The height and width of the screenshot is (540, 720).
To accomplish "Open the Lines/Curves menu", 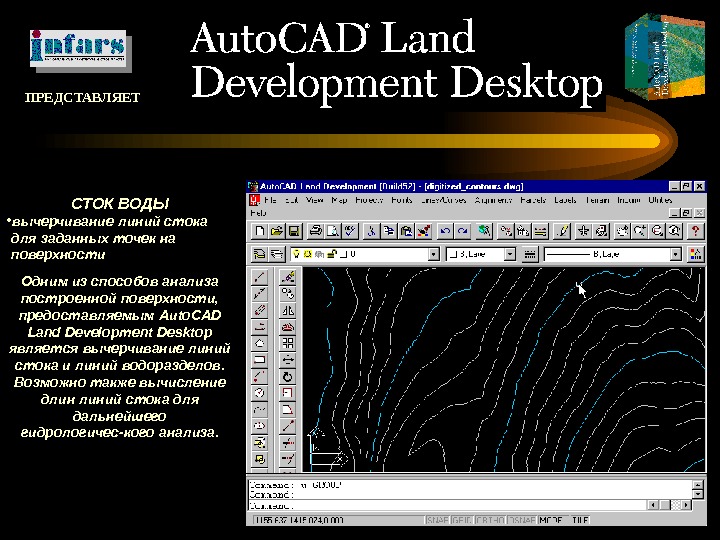I will 443,200.
